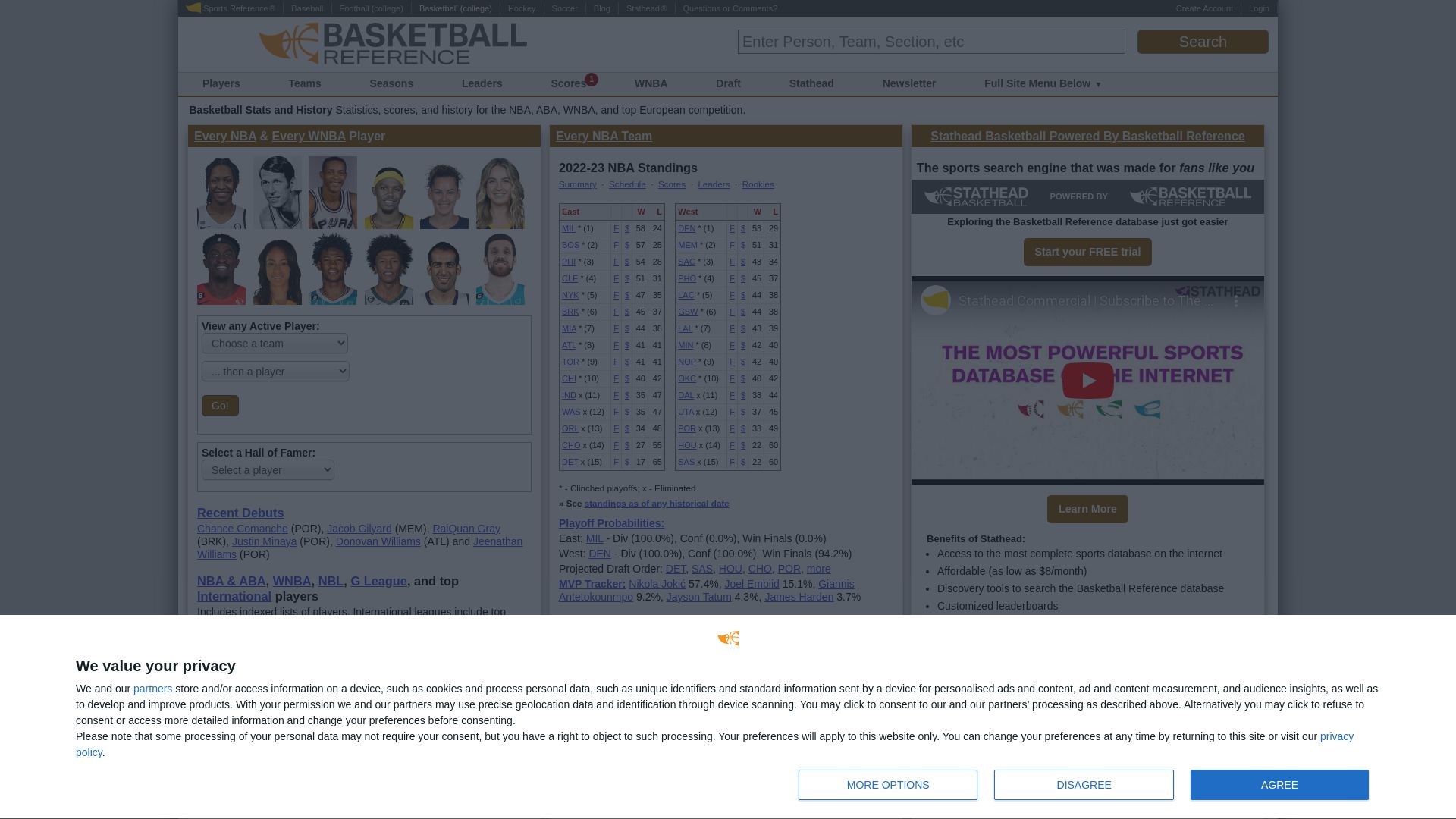Click the Start your FREE trial link

[x=1087, y=251]
